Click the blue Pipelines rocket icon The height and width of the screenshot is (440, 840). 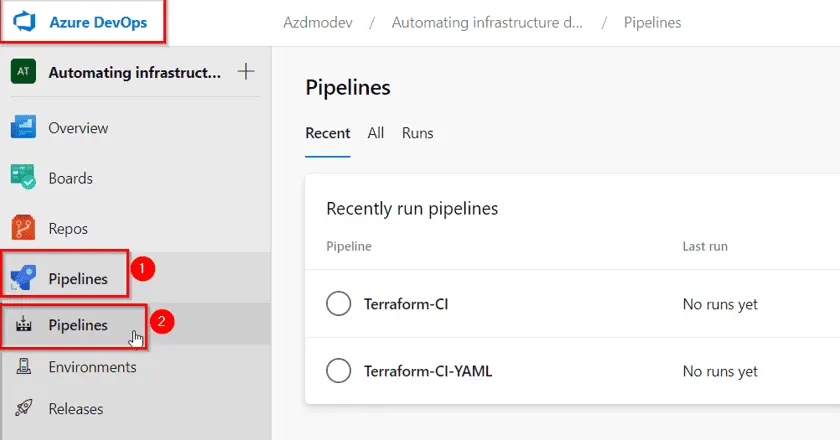[x=23, y=278]
